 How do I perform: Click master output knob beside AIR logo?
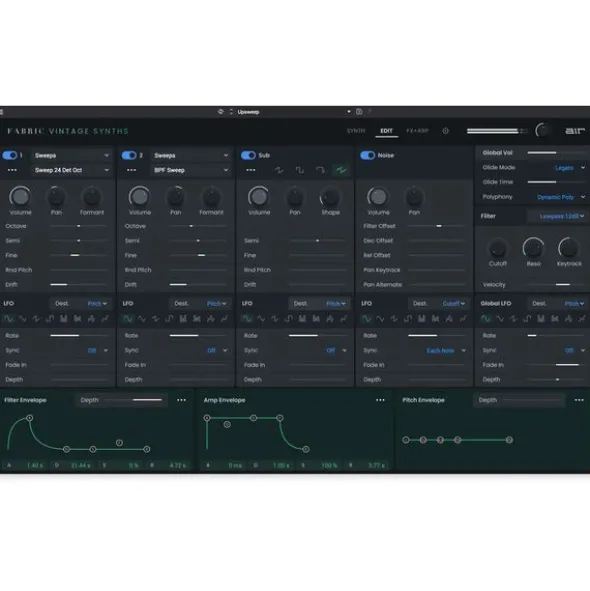(x=542, y=130)
